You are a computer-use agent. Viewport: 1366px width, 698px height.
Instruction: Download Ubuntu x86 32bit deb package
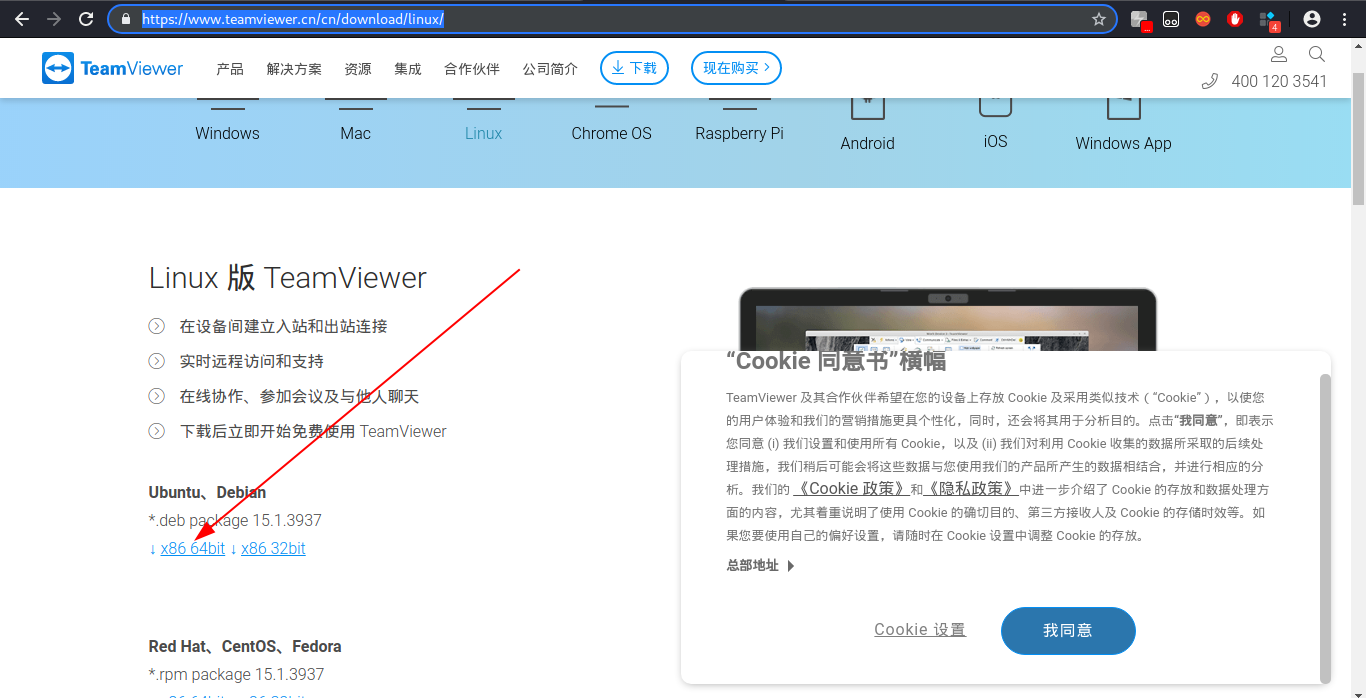(x=273, y=548)
